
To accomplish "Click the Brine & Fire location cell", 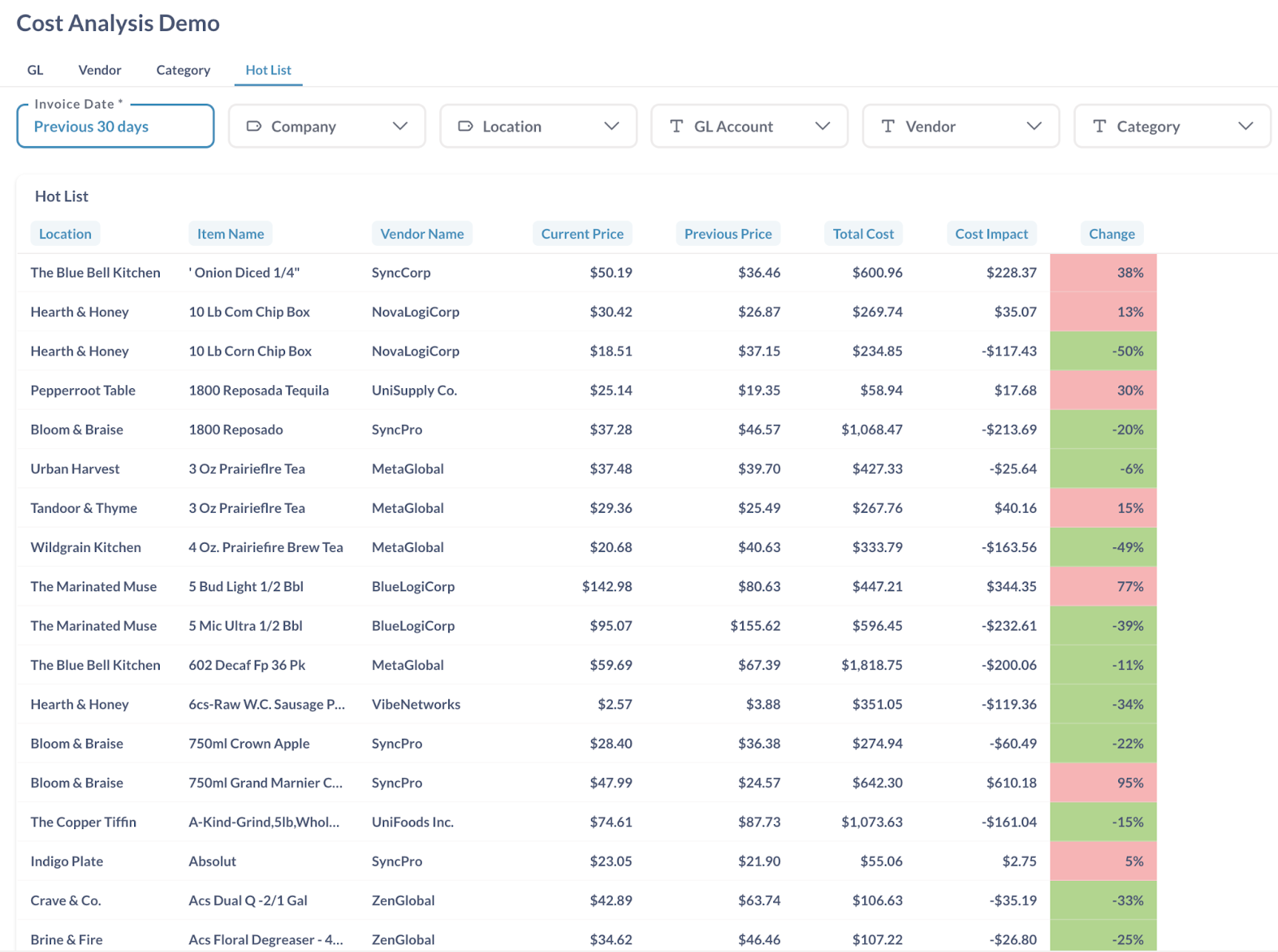I will point(66,940).
